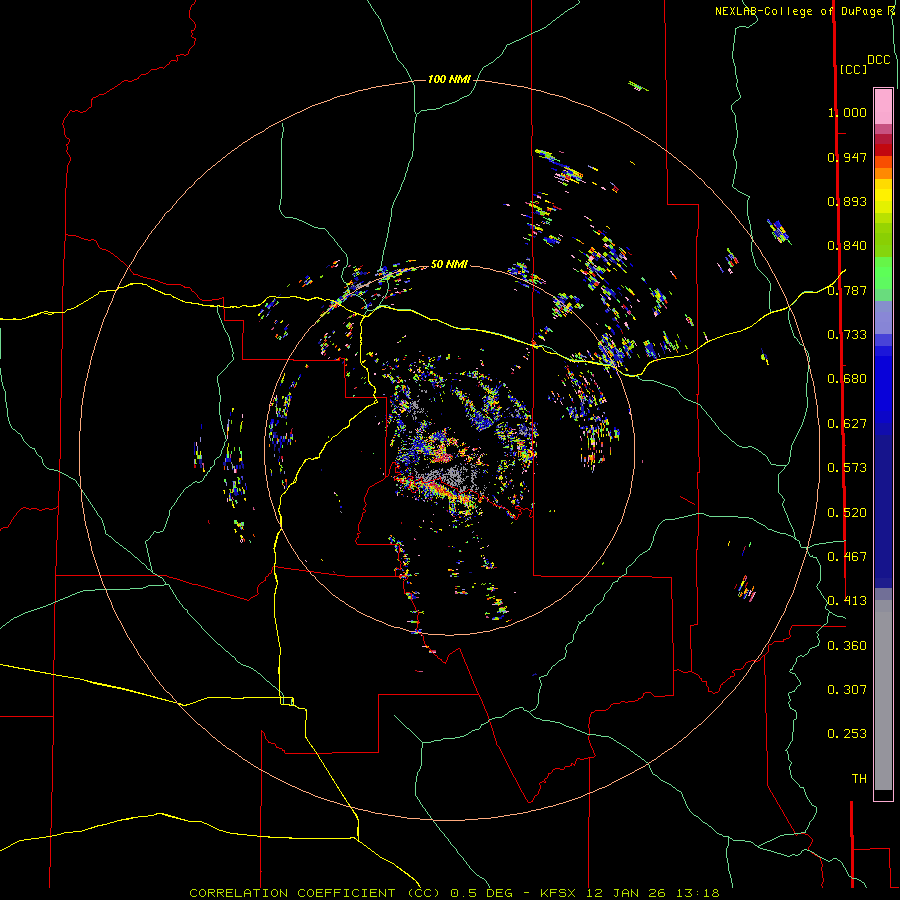Click the 0.520 legend value
Viewport: 900px width, 900px height.
pos(847,513)
